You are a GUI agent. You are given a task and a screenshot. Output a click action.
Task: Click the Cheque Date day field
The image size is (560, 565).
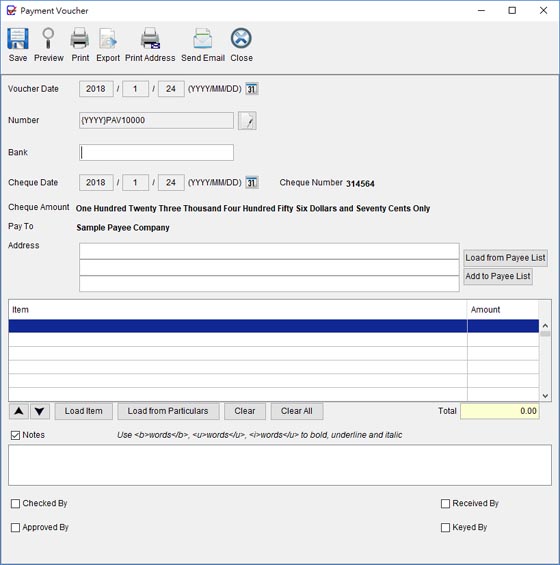171,182
